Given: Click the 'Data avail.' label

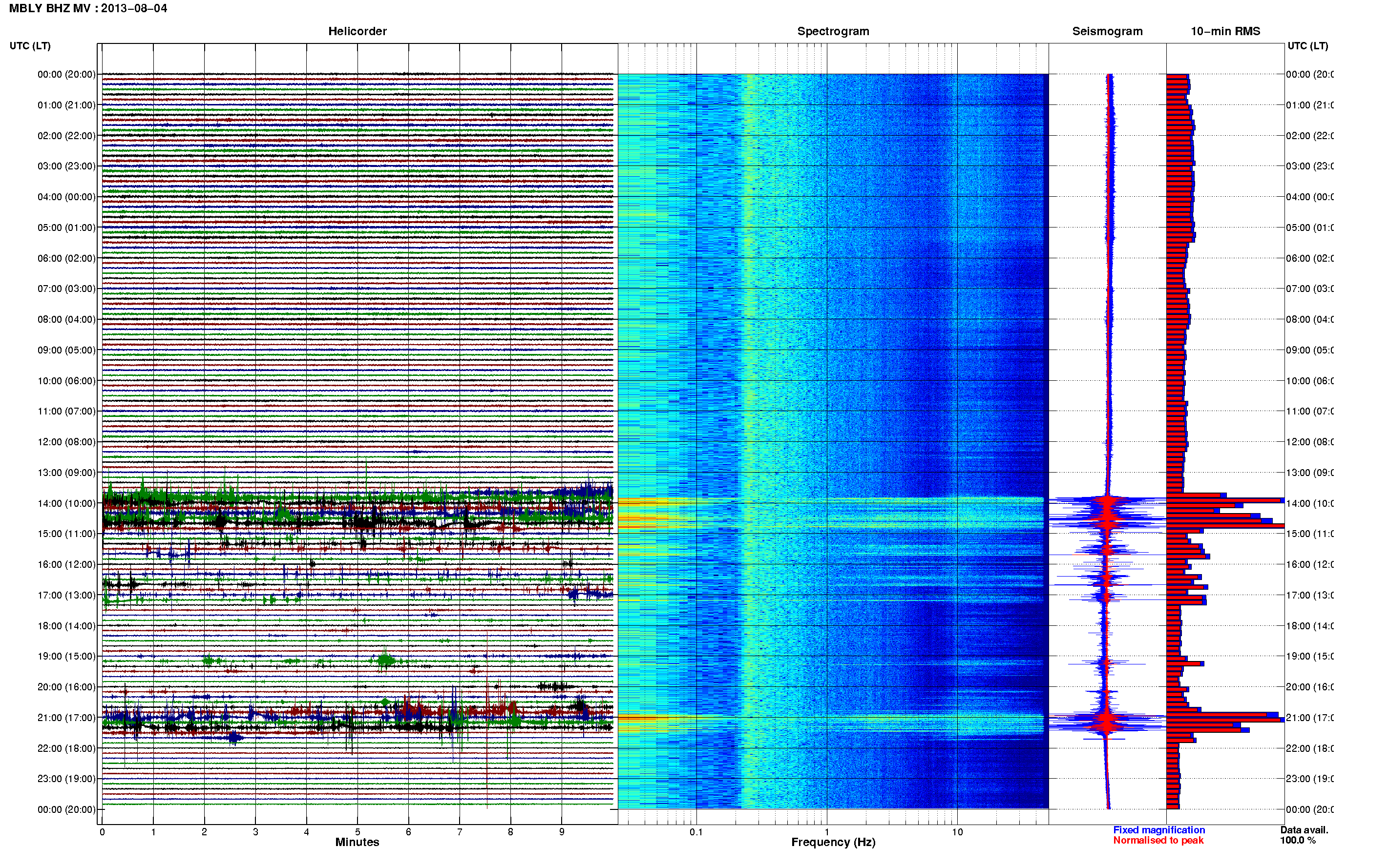Looking at the screenshot, I should coord(1304,830).
